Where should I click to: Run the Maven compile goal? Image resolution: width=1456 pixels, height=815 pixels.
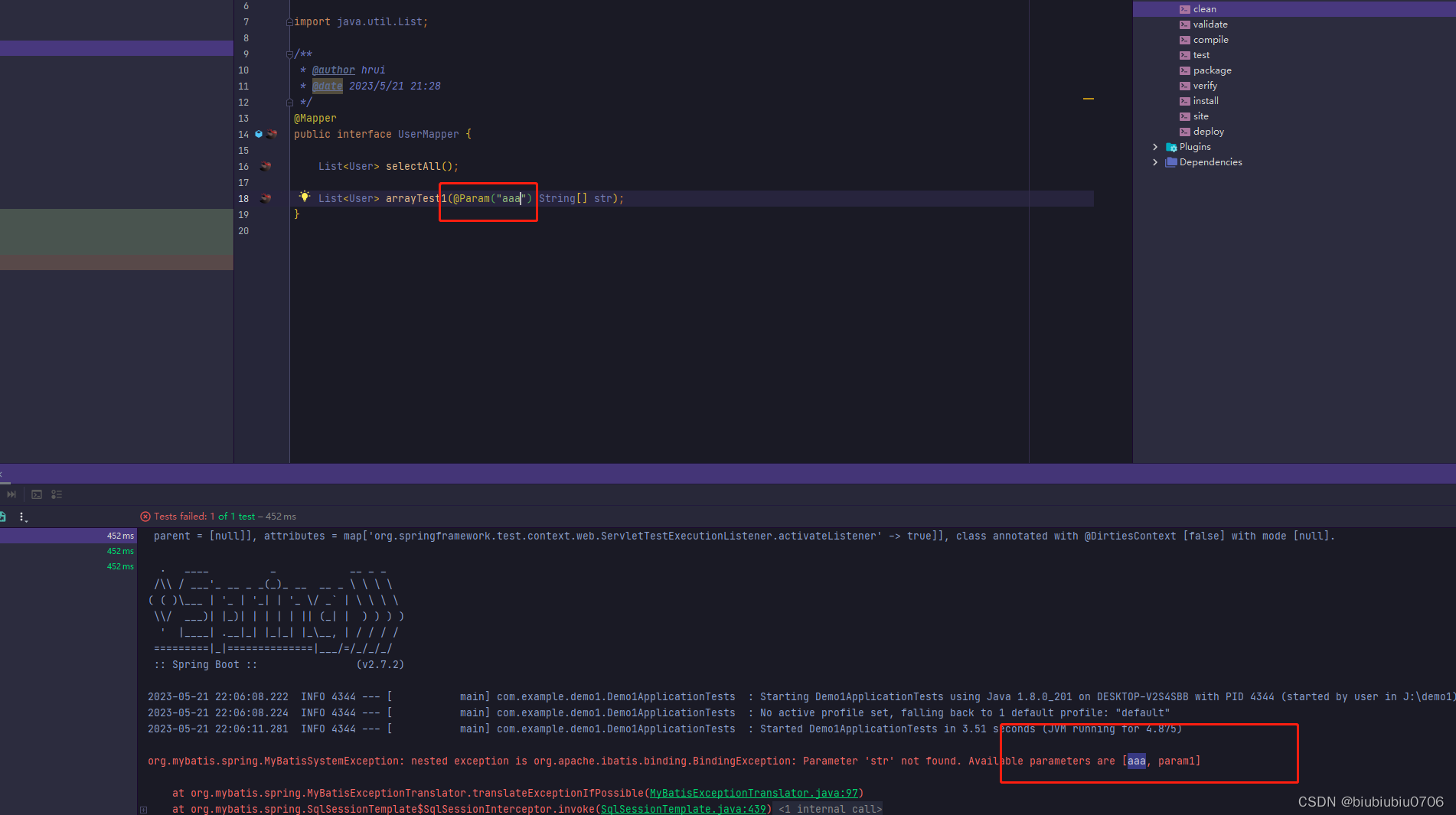tap(1210, 39)
